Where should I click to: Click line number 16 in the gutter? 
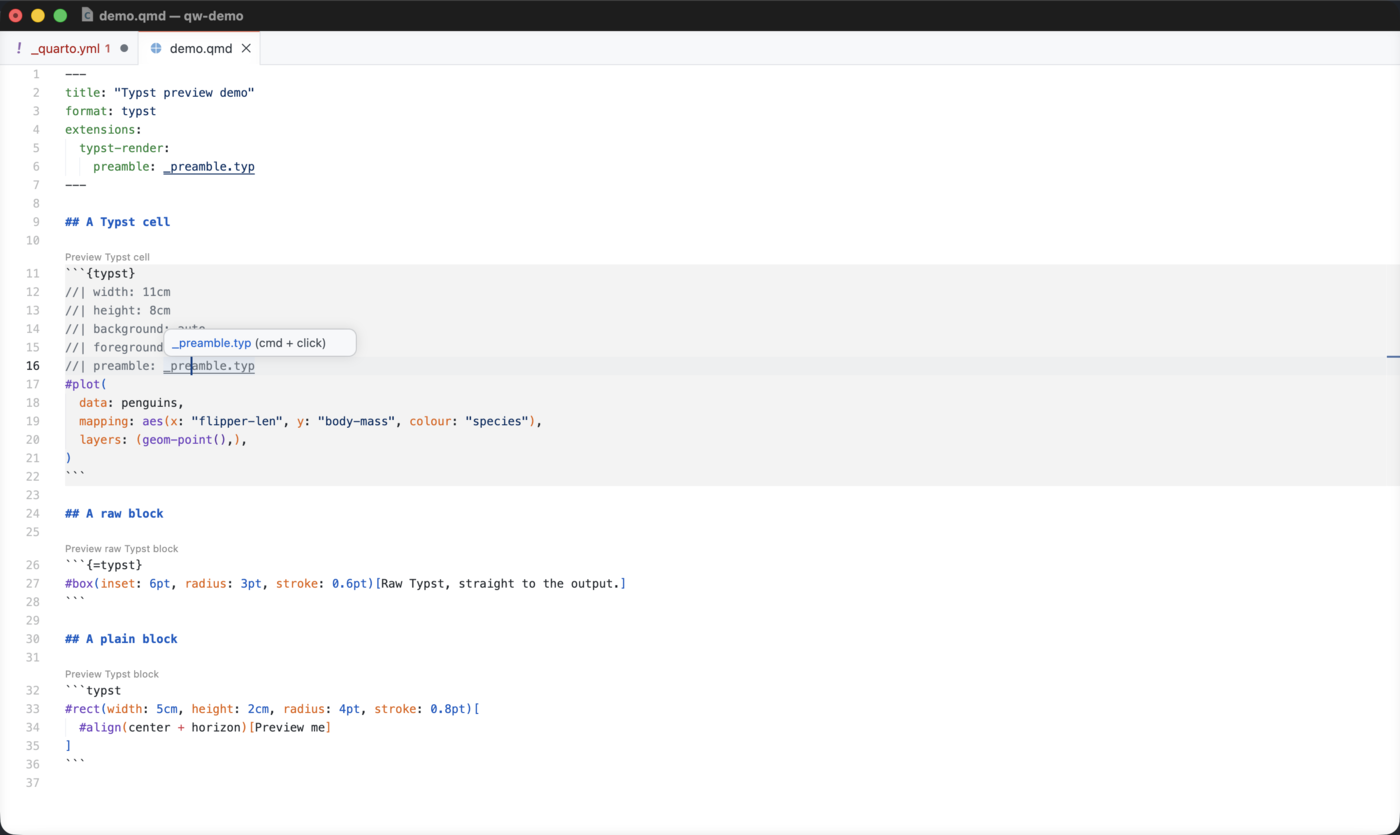tap(33, 366)
